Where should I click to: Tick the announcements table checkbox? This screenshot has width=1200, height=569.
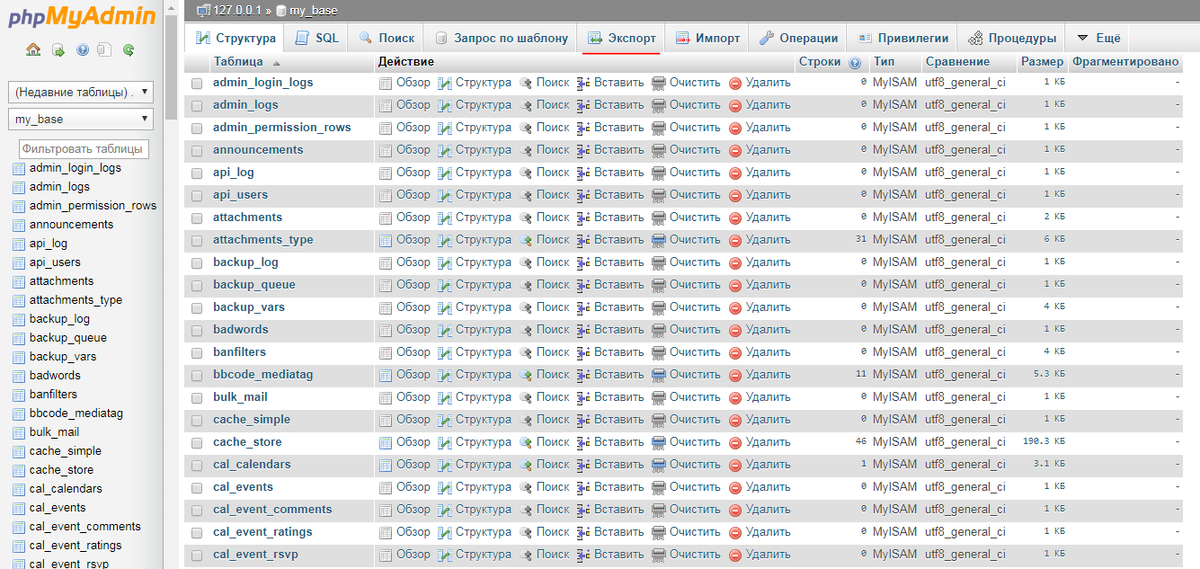[196, 150]
